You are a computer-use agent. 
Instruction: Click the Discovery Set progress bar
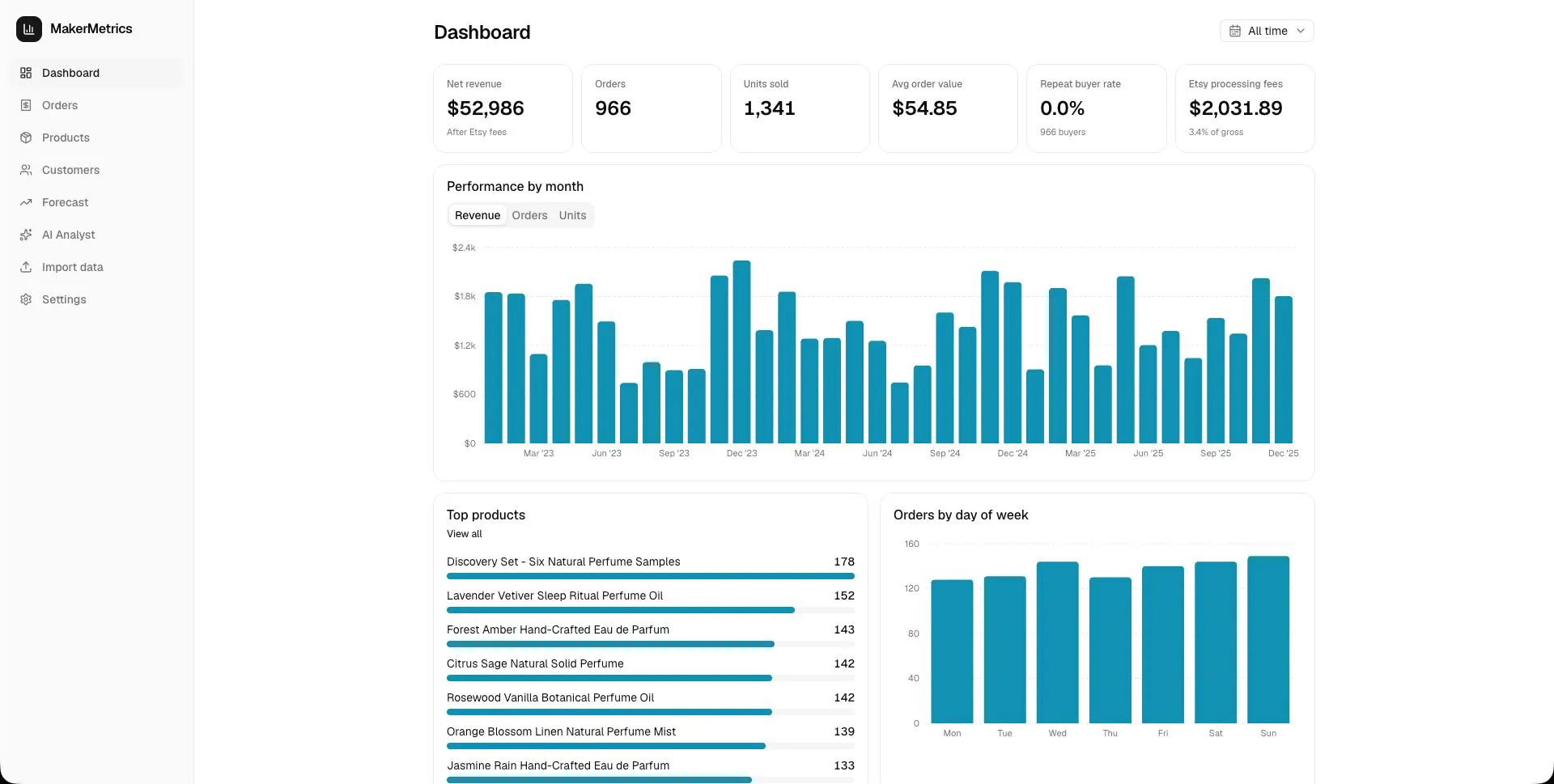click(651, 576)
